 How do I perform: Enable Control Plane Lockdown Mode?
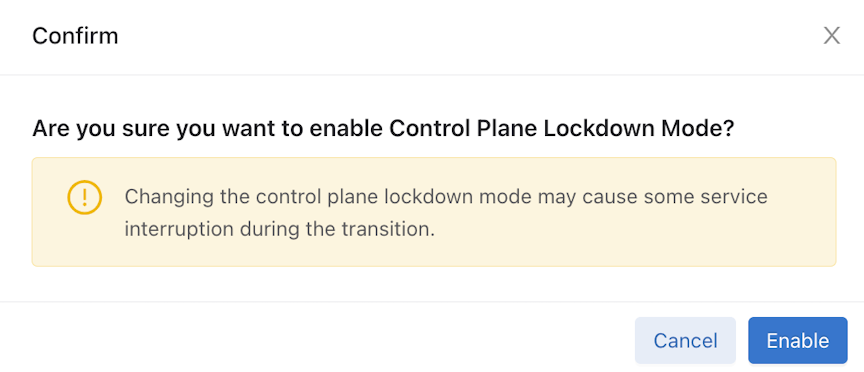(x=797, y=341)
